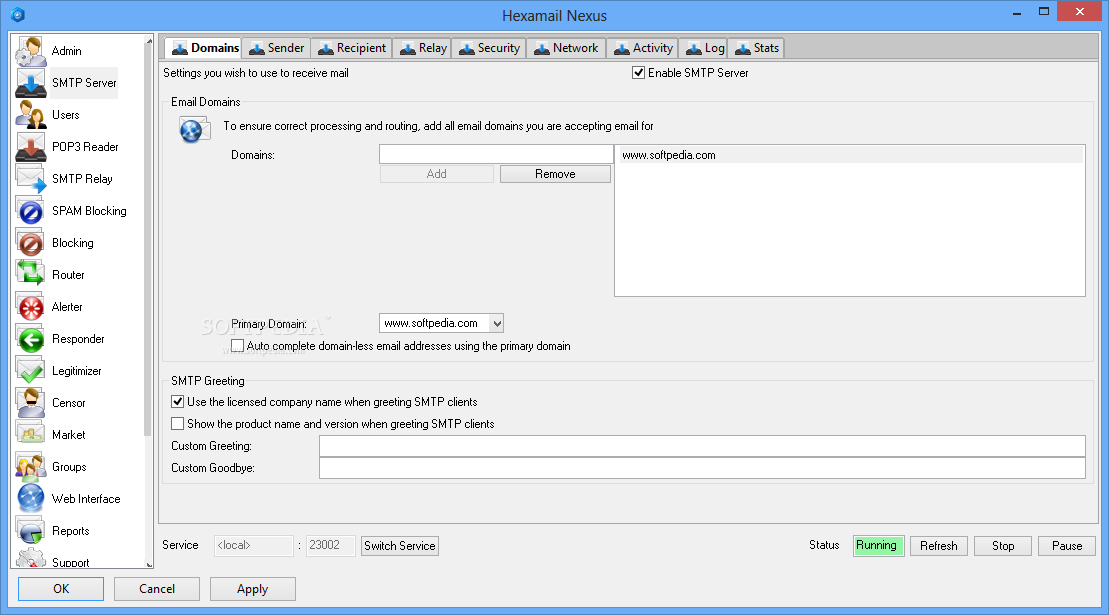Screen dimensions: 1109x615
Task: Click the sidebar scrollbar up arrow
Action: coord(149,41)
